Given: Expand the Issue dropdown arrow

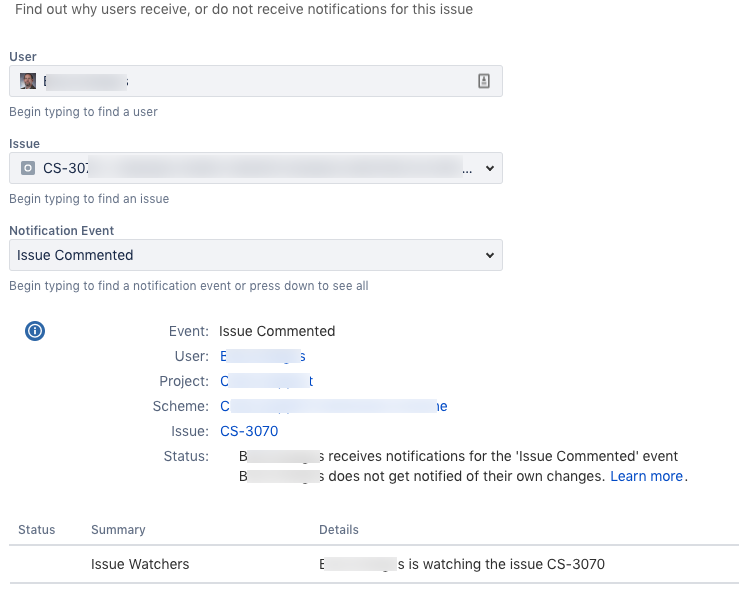Looking at the screenshot, I should pyautogui.click(x=490, y=168).
